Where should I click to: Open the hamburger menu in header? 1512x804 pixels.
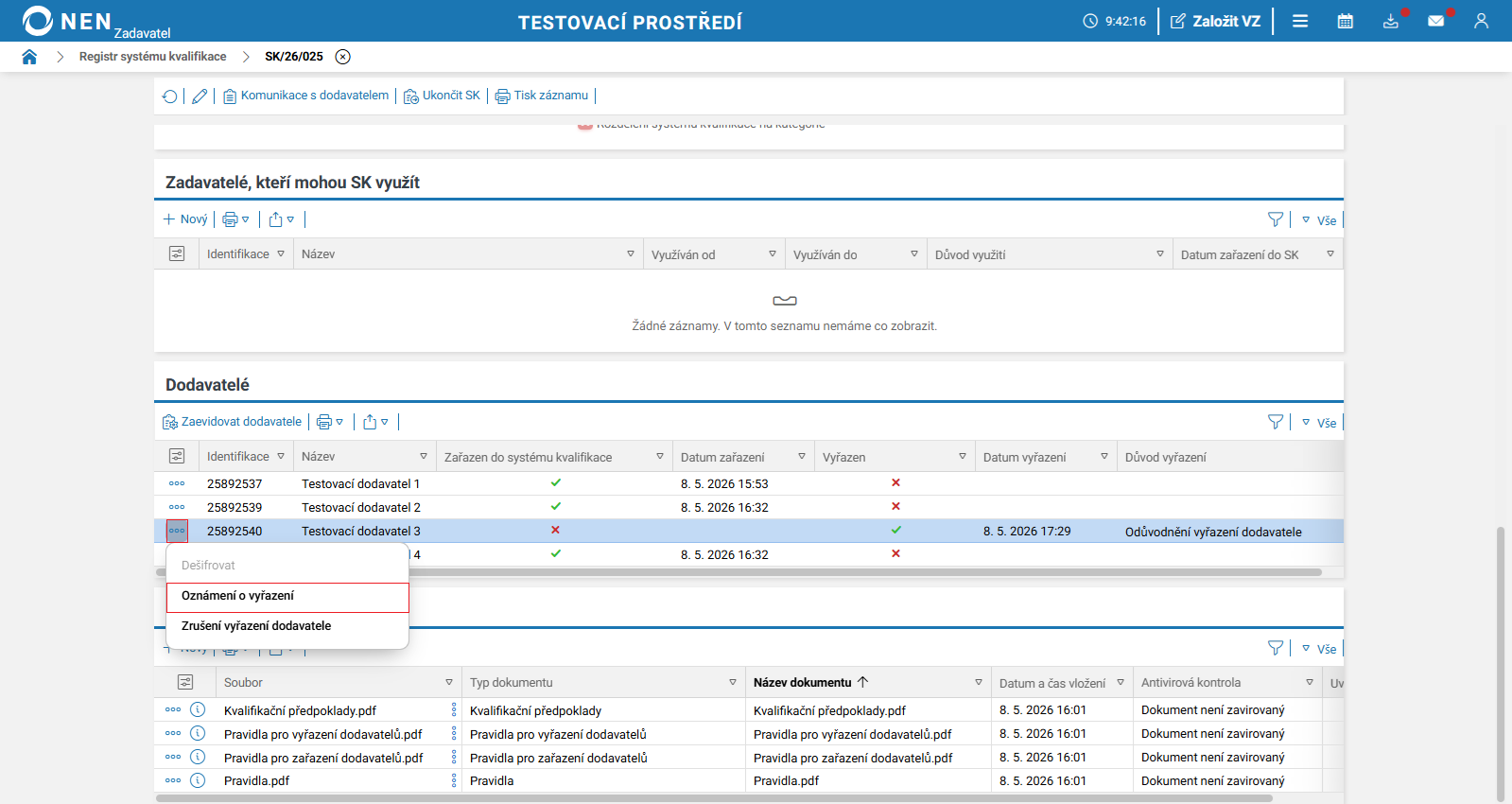coord(1300,21)
